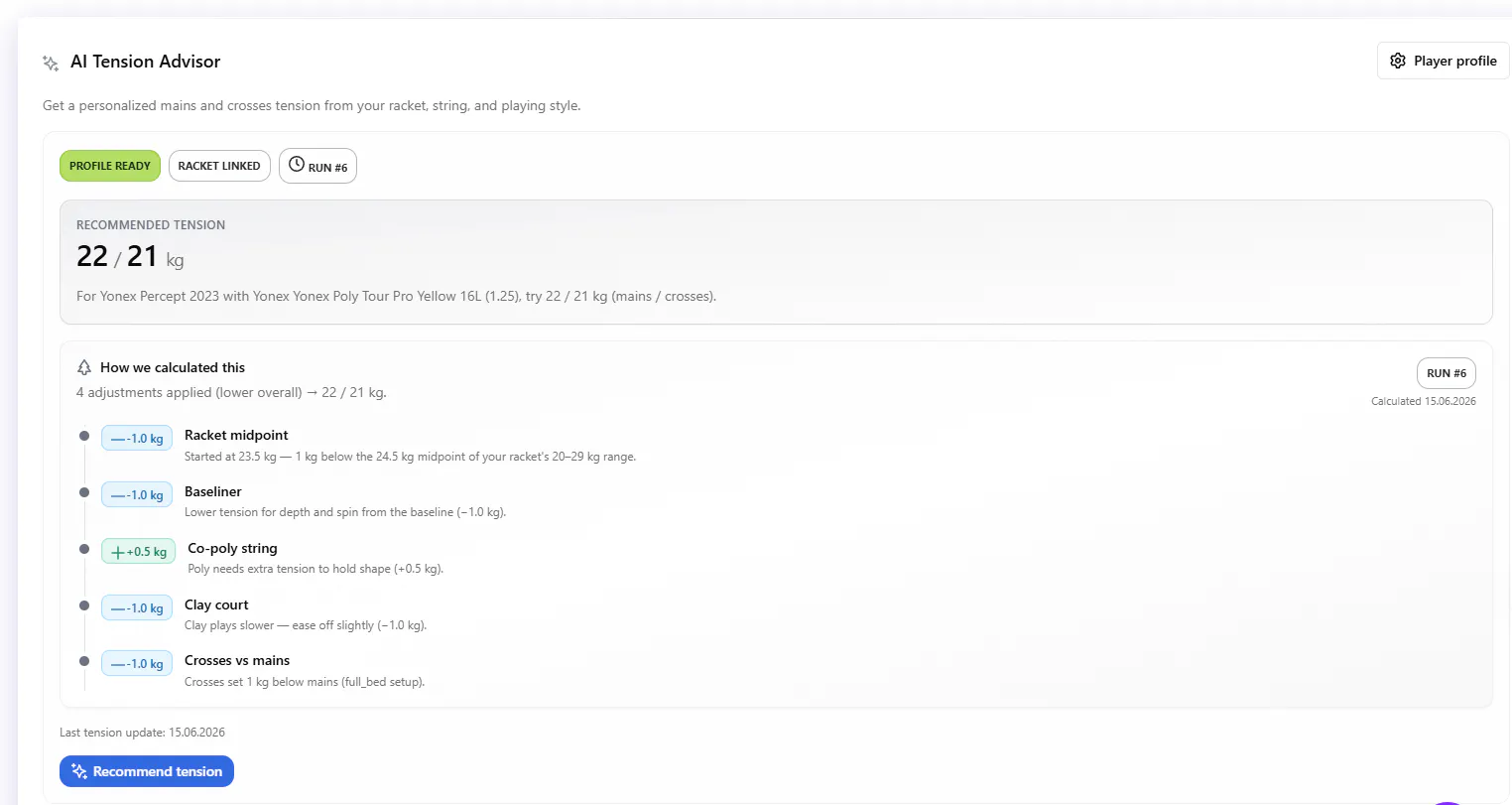The width and height of the screenshot is (1512, 805).
Task: Click the 'How we calculated this' heading
Action: point(173,367)
